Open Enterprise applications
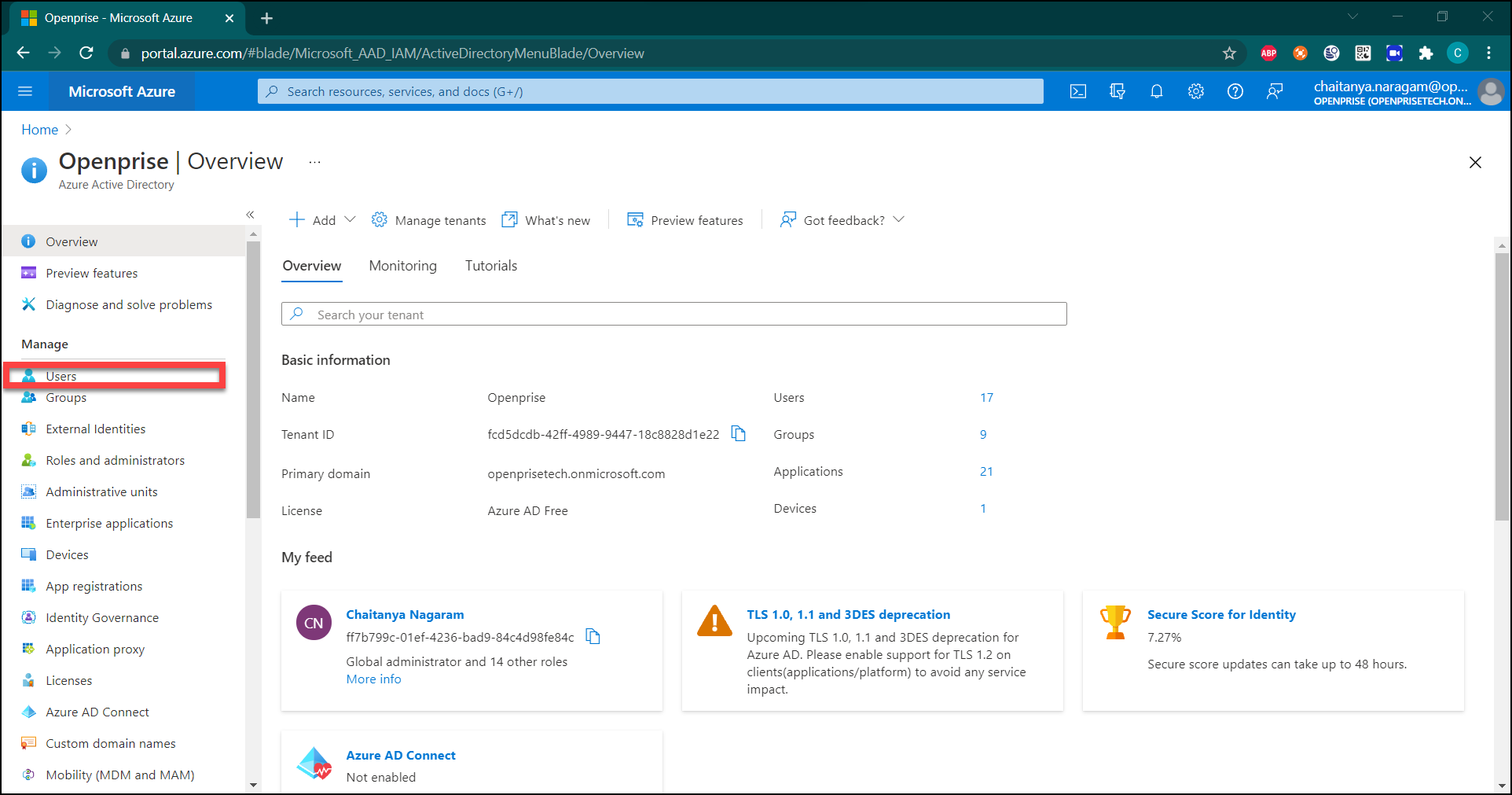This screenshot has width=1512, height=795. [124, 523]
